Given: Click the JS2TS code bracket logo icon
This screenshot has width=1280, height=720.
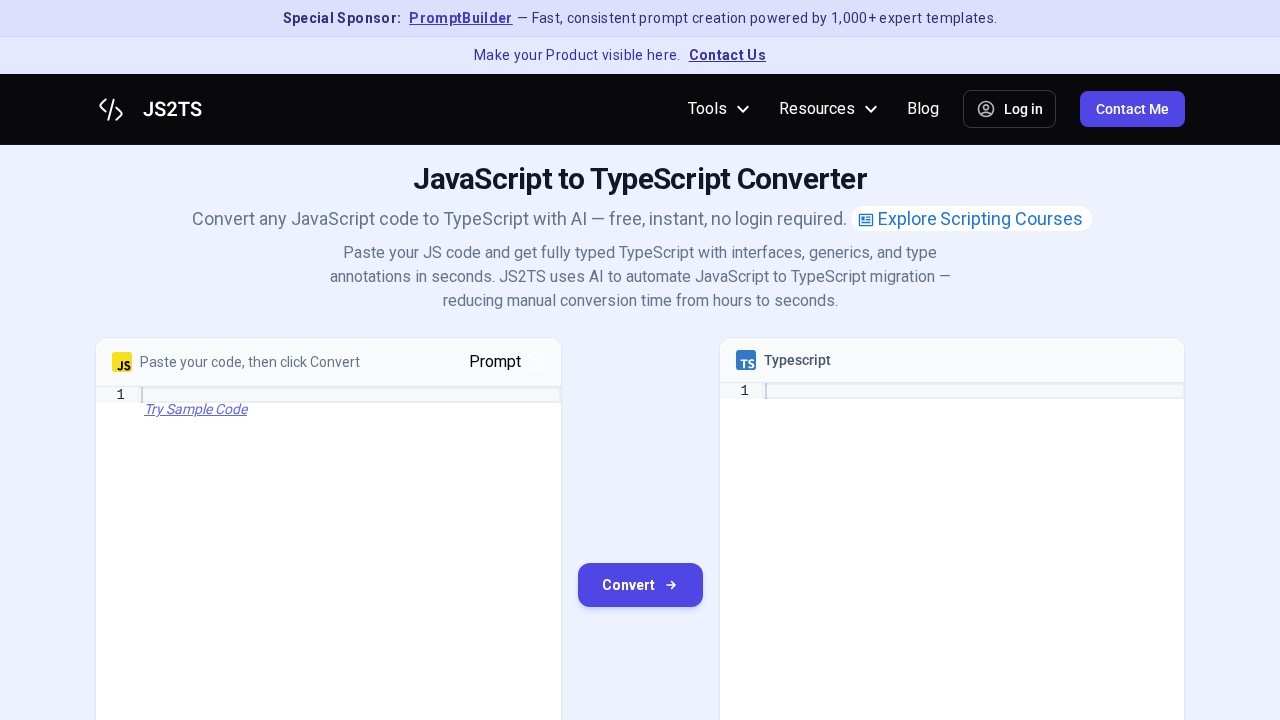Looking at the screenshot, I should (111, 109).
